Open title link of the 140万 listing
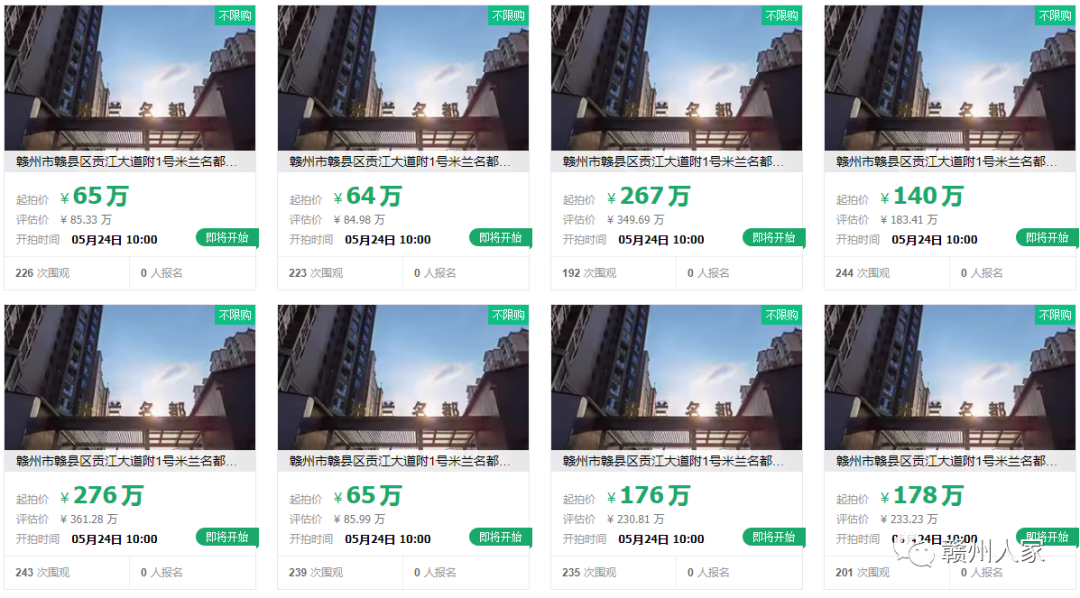The height and width of the screenshot is (598, 1080). (x=946, y=162)
